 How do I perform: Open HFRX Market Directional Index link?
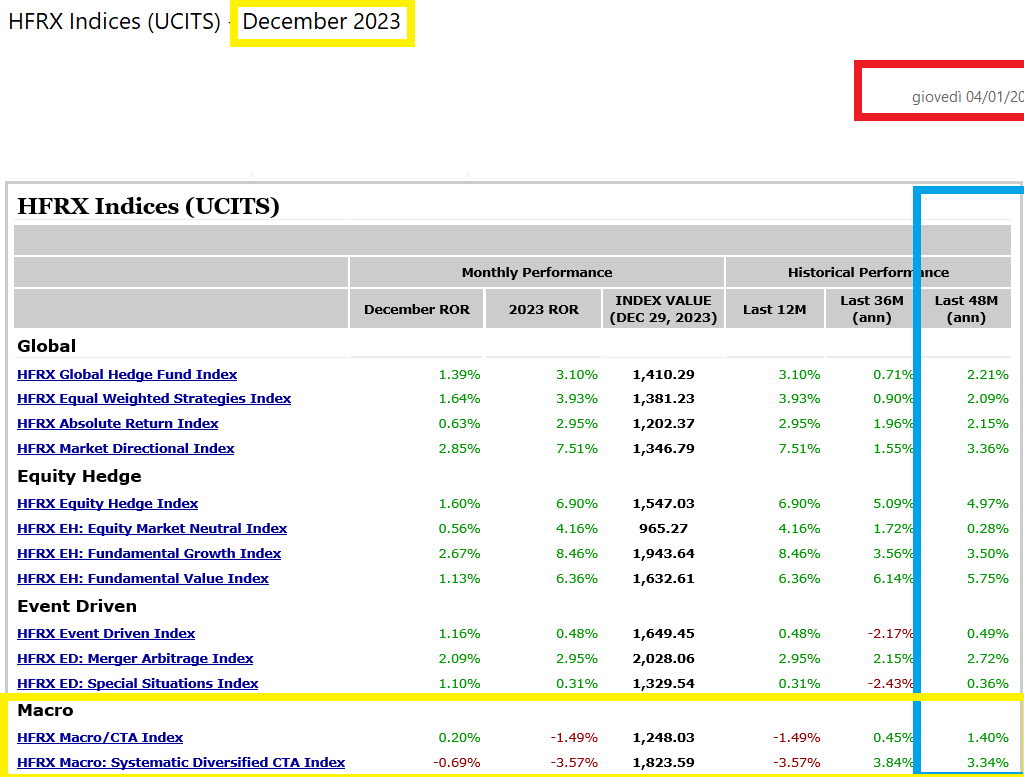click(x=125, y=449)
